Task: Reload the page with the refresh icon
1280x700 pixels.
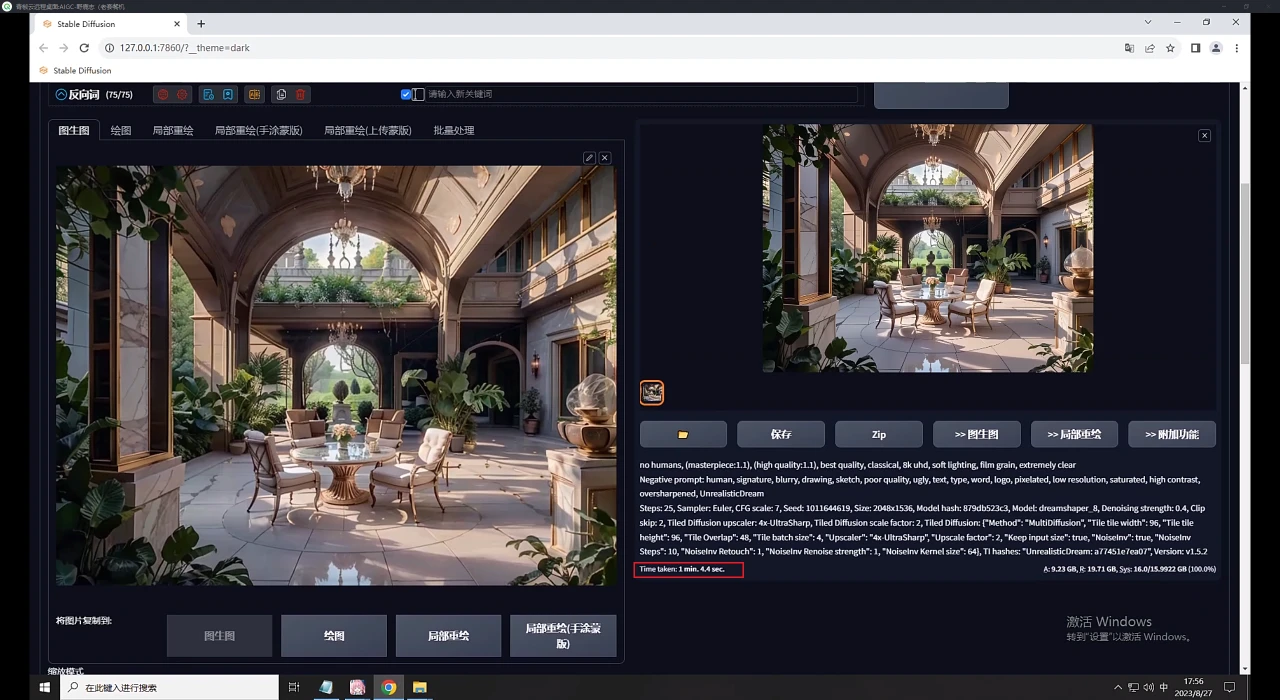Action: 84,48
